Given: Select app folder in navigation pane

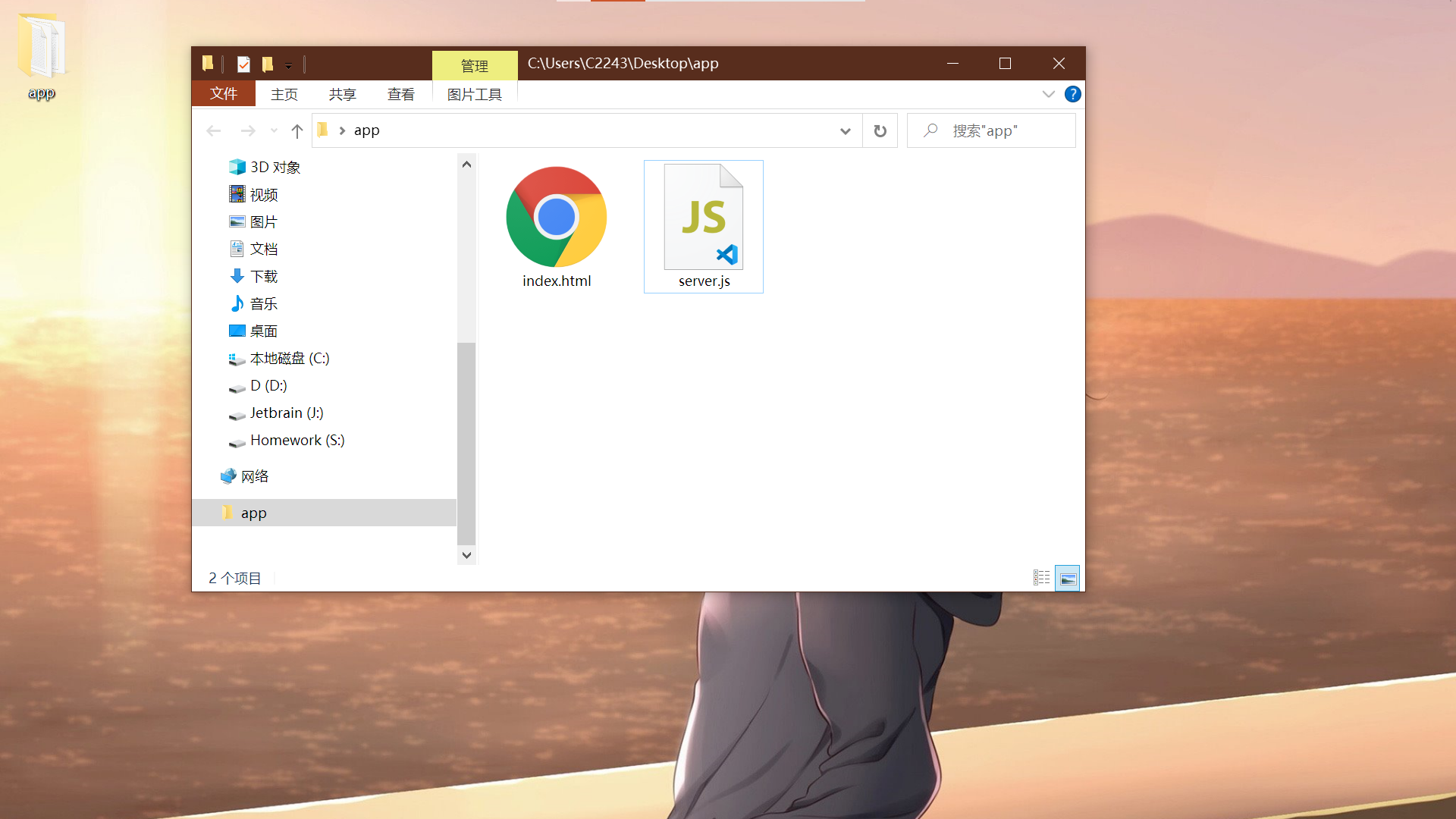Looking at the screenshot, I should [325, 513].
